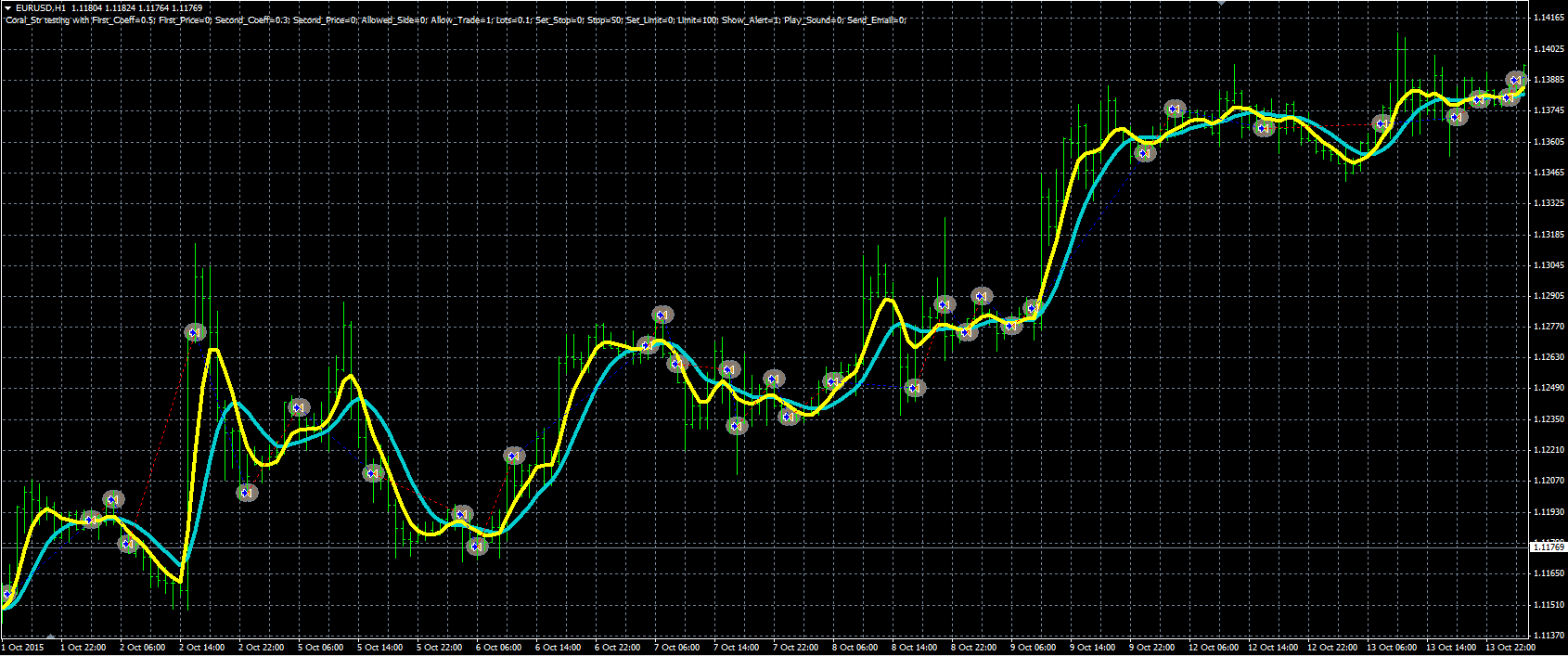Click the 2 Oct 06:00 time label

(143, 648)
